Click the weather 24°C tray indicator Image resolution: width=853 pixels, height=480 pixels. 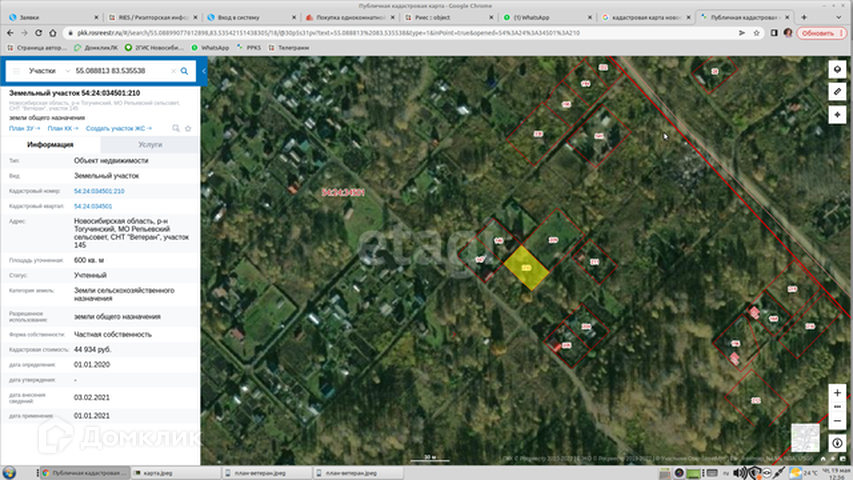click(x=803, y=472)
